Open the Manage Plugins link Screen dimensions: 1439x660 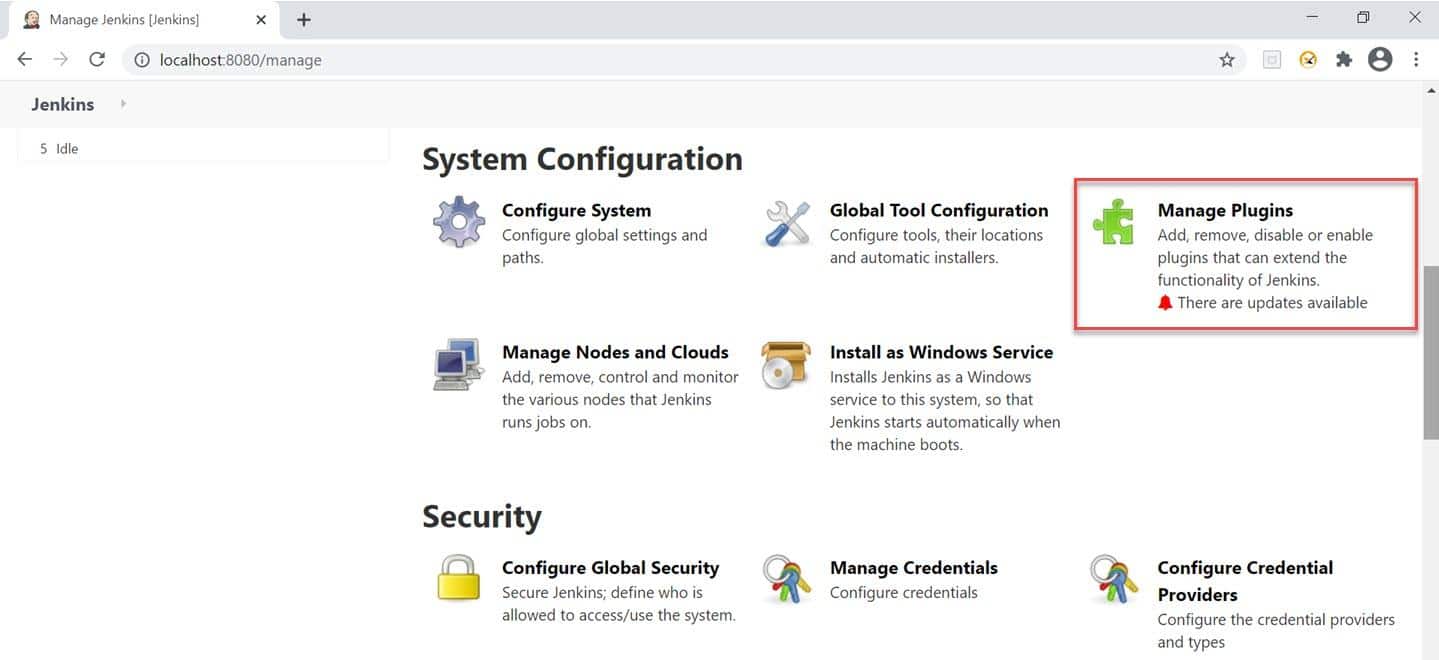1225,210
